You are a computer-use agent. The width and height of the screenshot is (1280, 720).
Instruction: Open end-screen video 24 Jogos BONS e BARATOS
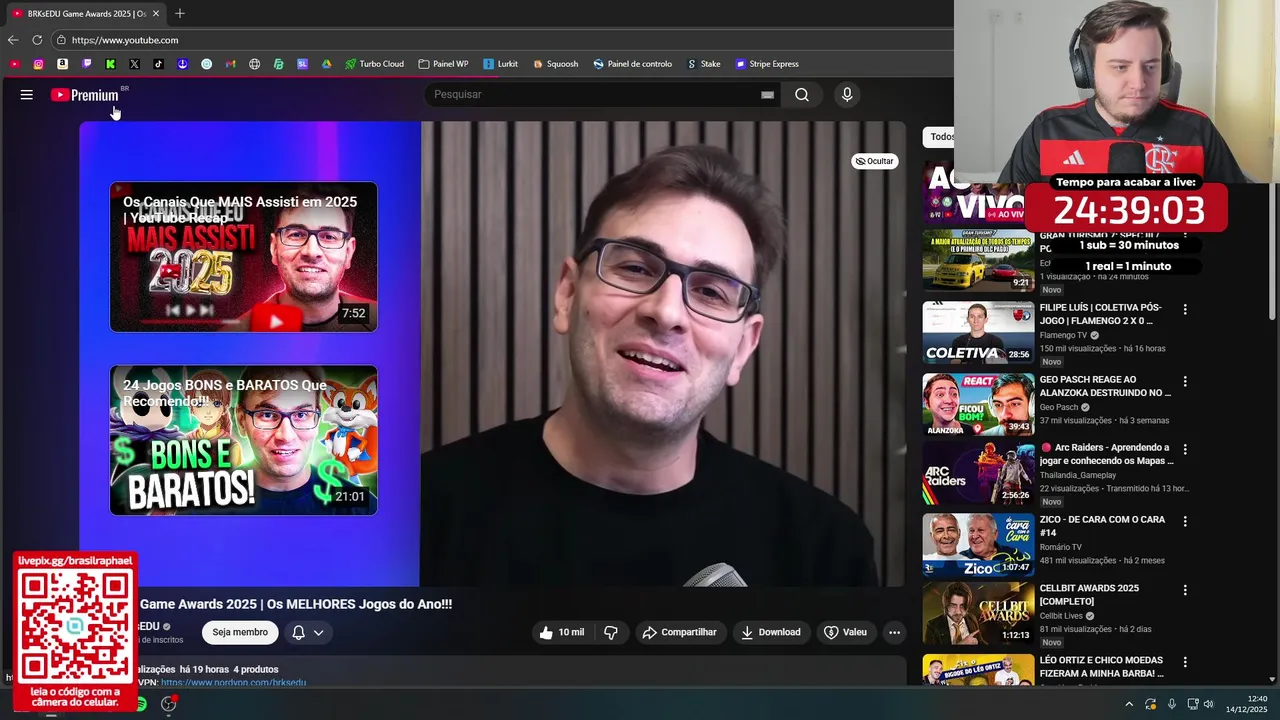click(x=243, y=440)
